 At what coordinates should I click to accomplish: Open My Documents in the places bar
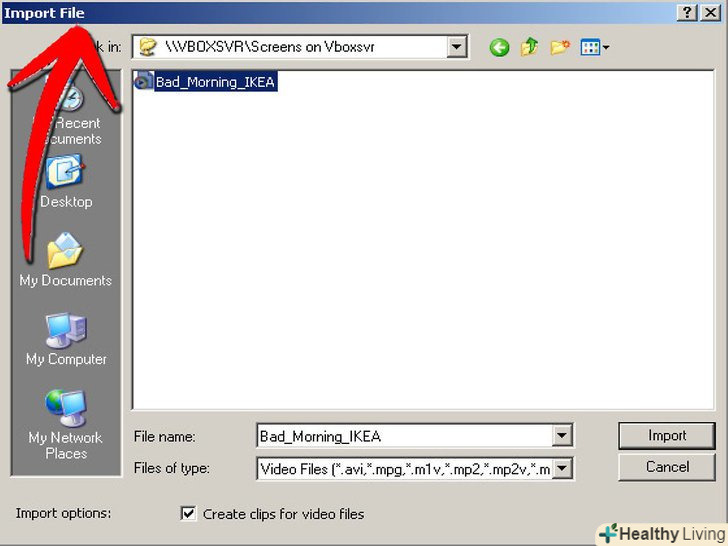pyautogui.click(x=65, y=261)
